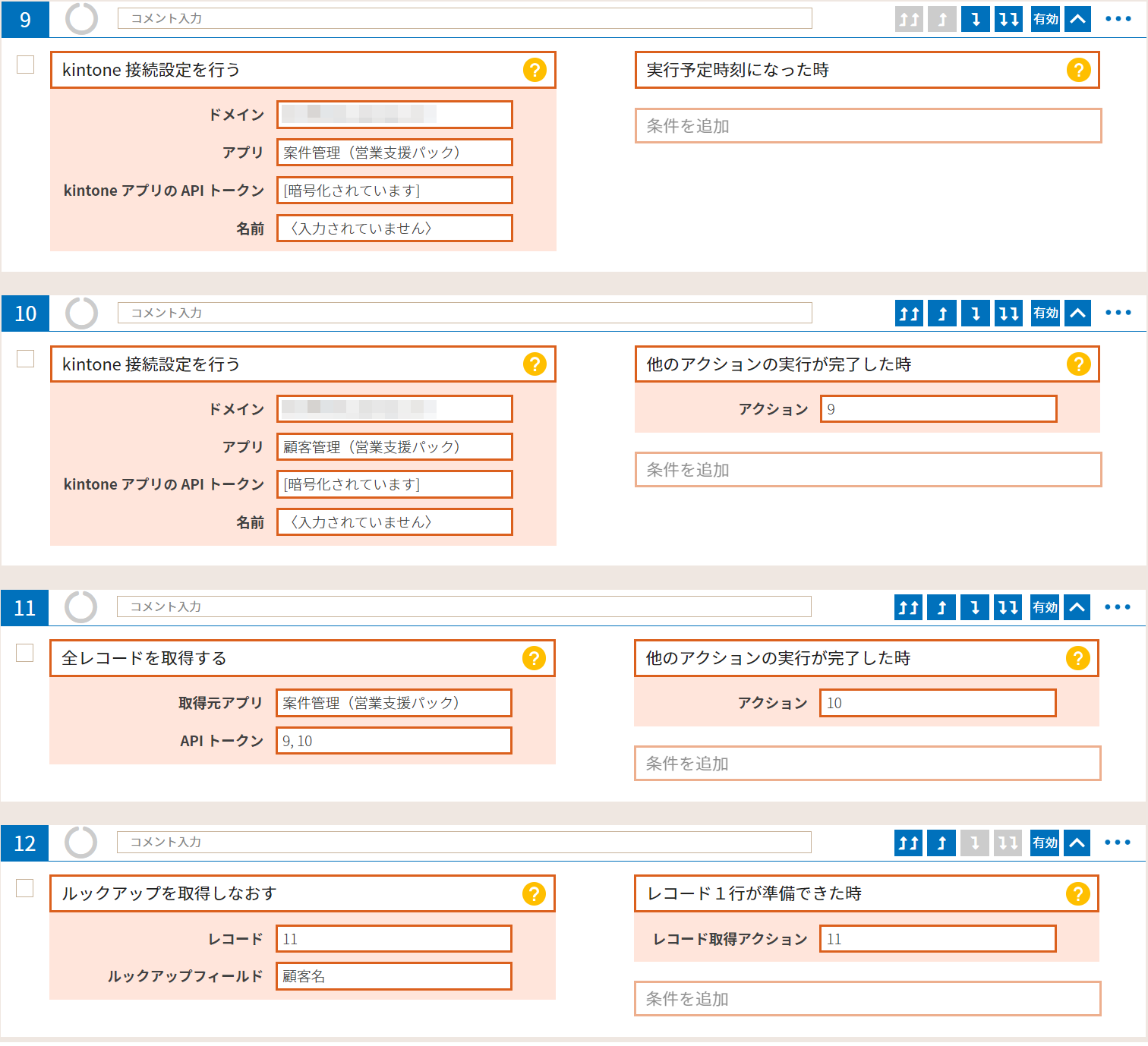Viewport: 1148px width, 1046px height.
Task: Open help for レコード１行が準備できた時 condition
Action: click(1078, 893)
